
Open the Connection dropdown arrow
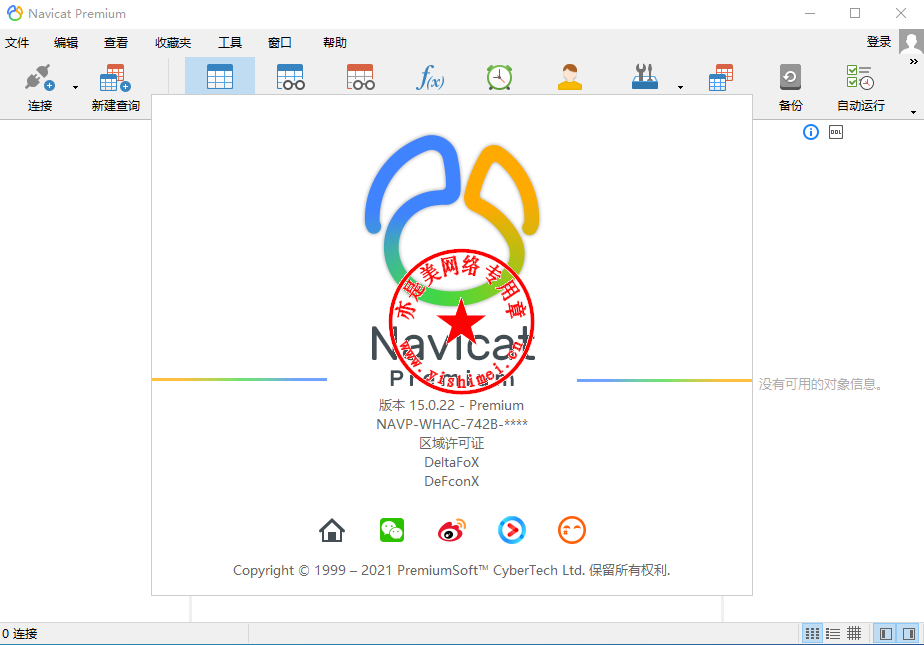click(x=75, y=88)
